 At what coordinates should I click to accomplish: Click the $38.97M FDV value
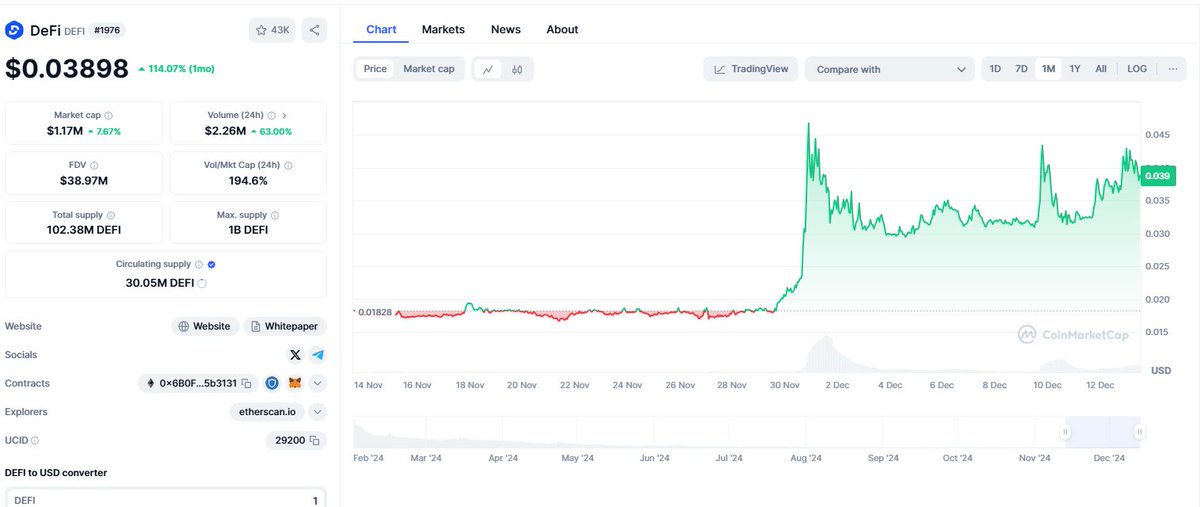84,181
